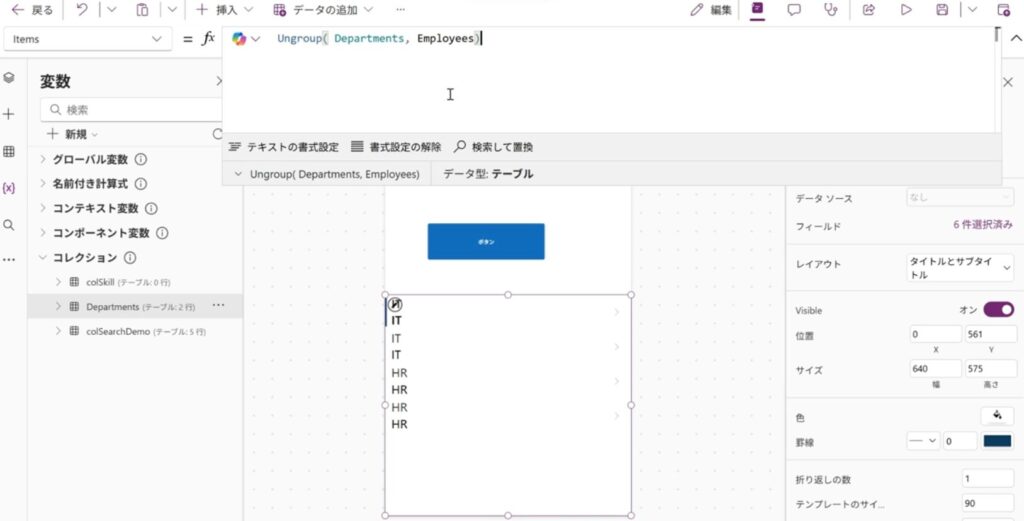Expand the グローバル変数 section
The image size is (1024, 521).
pyautogui.click(x=43, y=159)
